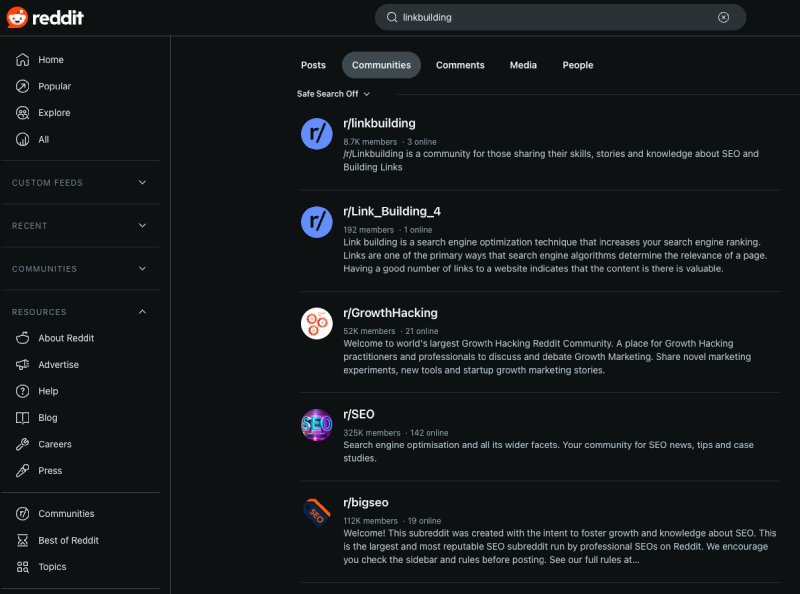The height and width of the screenshot is (594, 800).
Task: Click the Press microphone icon
Action: pos(22,471)
